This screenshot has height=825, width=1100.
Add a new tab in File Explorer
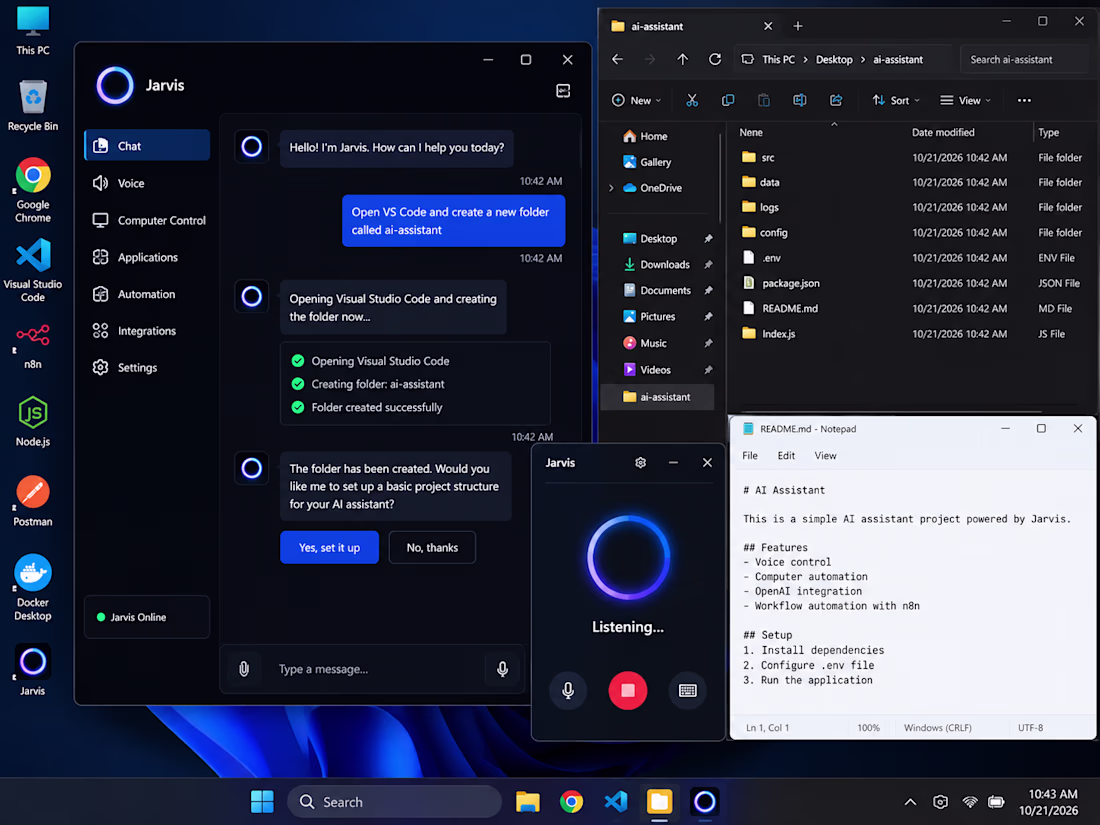798,26
